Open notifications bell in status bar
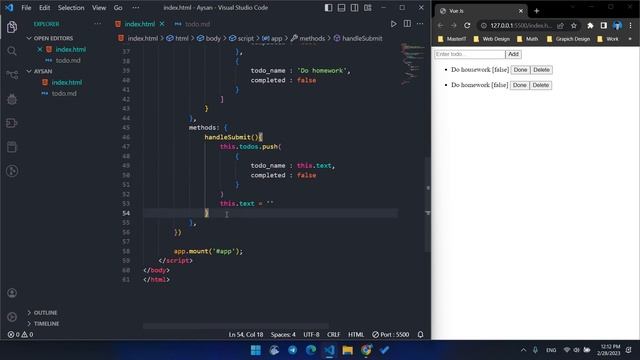This screenshot has width=640, height=360. click(420, 334)
